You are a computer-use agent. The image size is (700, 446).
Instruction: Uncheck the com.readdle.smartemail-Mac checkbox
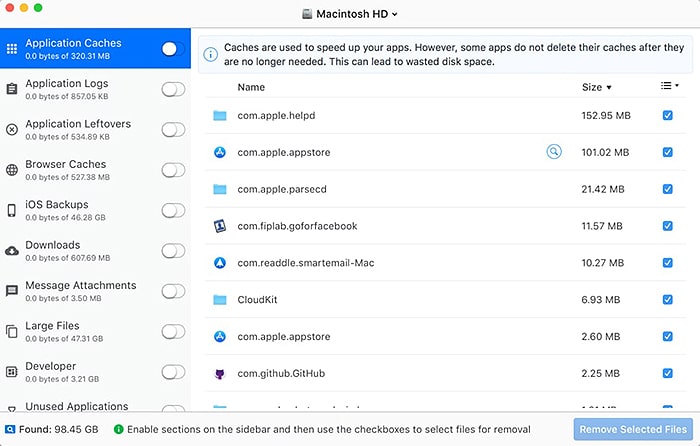667,263
